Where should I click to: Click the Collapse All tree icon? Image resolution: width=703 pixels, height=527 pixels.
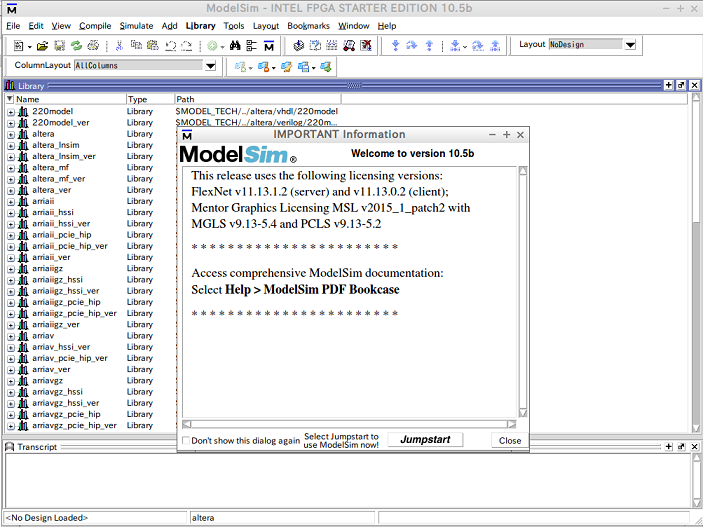pos(252,45)
